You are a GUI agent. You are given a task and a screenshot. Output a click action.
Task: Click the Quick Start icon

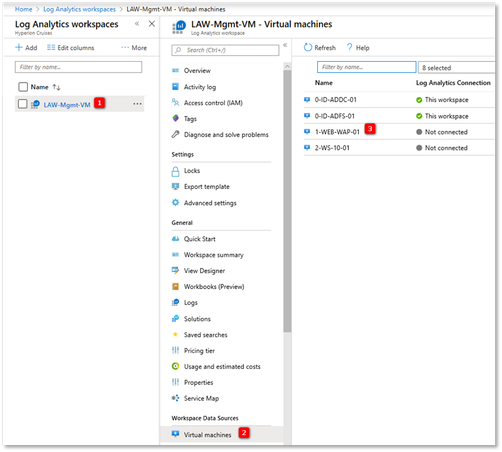click(x=175, y=239)
